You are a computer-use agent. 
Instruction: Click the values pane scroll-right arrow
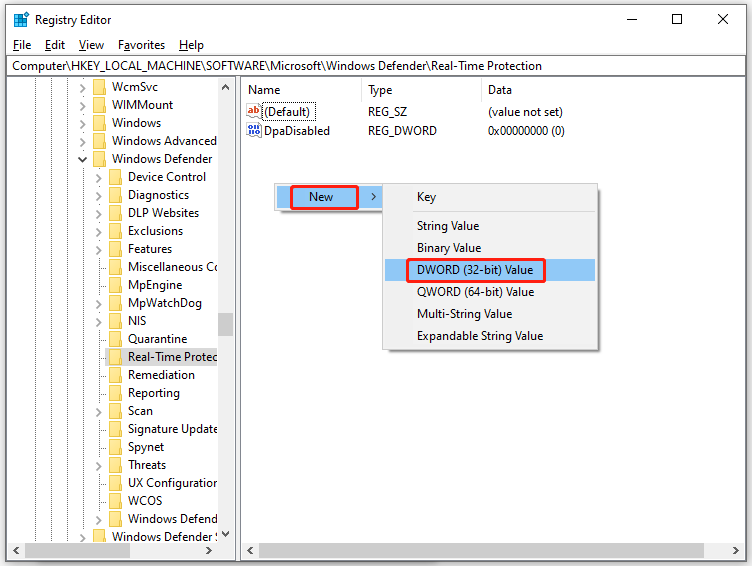point(736,551)
